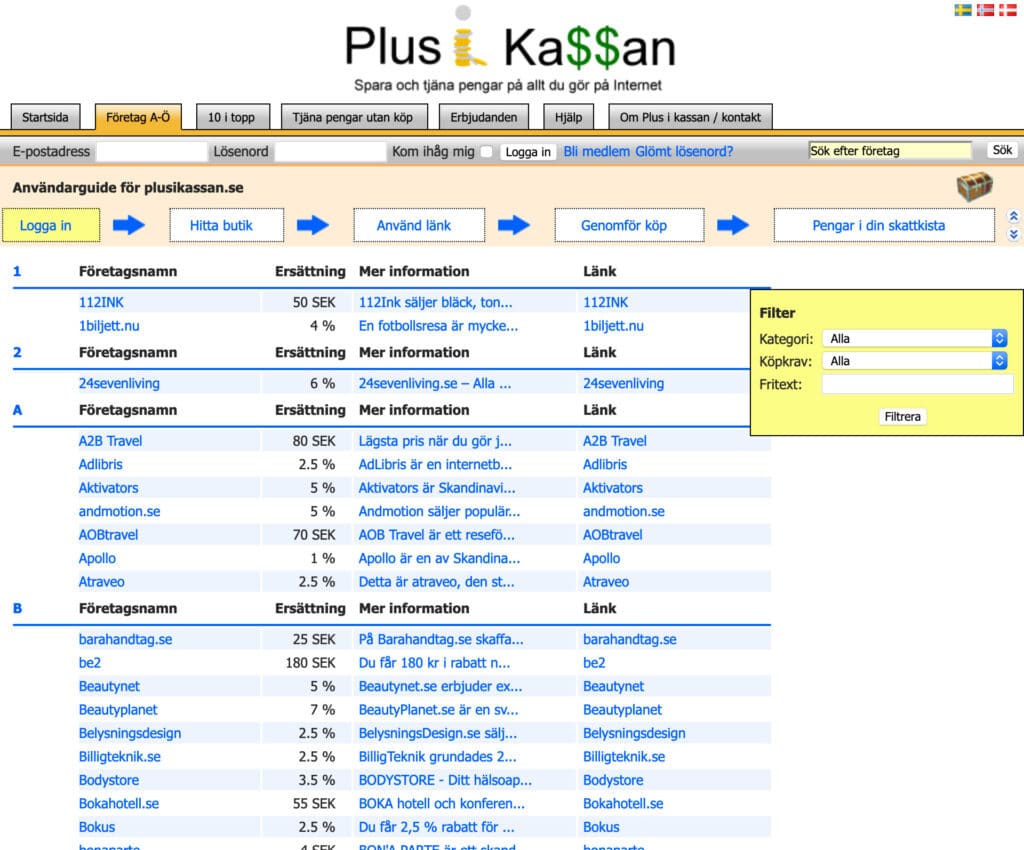Click section letter B heading
This screenshot has height=850, width=1024.
coord(18,608)
